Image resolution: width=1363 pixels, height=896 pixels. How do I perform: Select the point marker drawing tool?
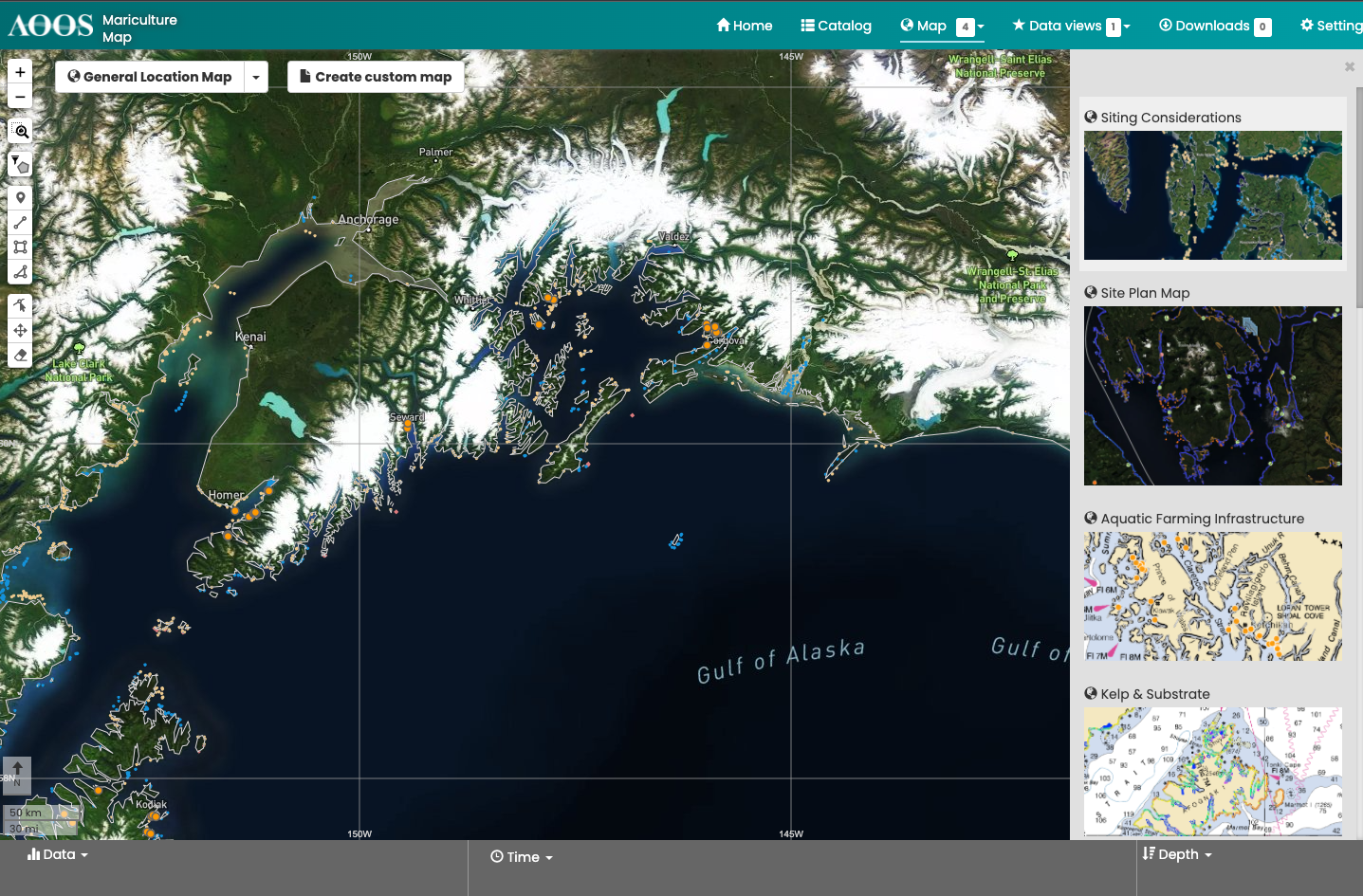[20, 198]
